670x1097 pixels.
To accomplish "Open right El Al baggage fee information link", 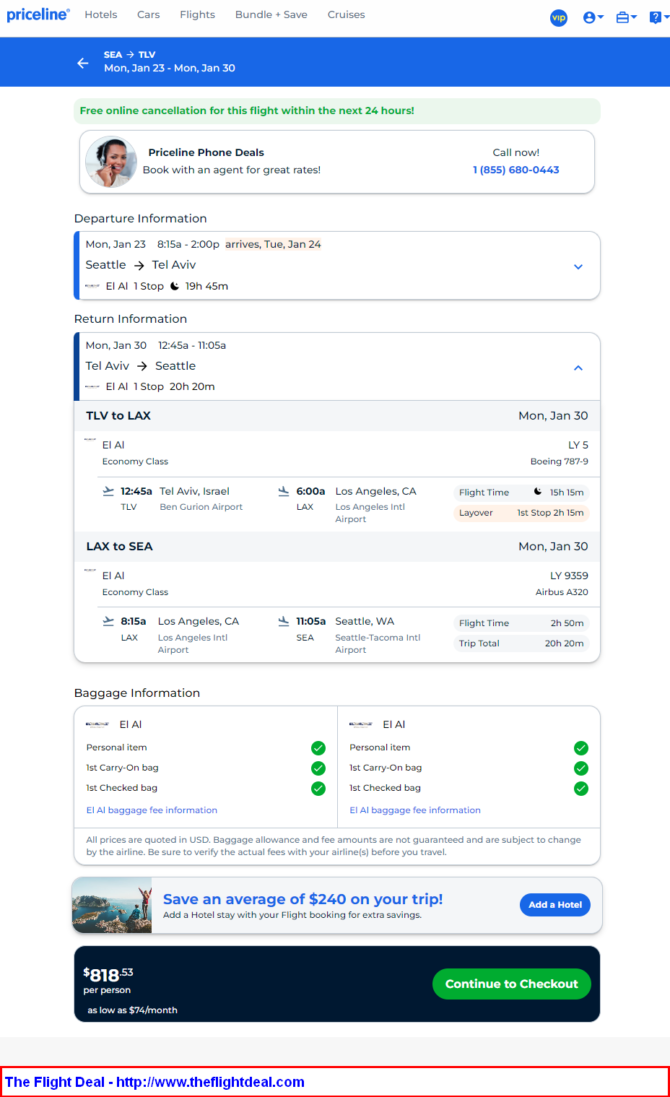I will tap(415, 810).
